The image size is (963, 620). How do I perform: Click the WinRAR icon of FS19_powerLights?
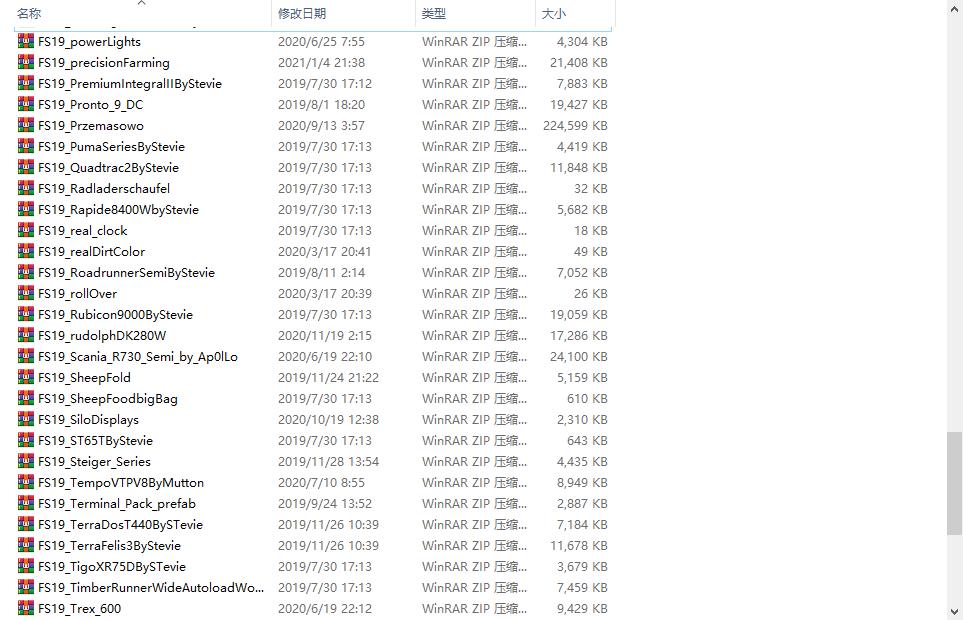click(26, 41)
